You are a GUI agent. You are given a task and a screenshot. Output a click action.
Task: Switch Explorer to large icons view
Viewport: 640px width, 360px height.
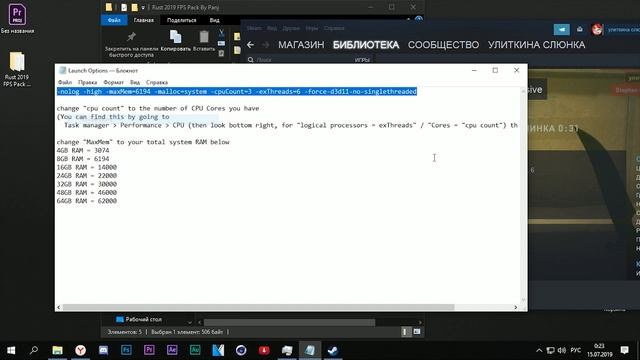pyautogui.click(x=417, y=332)
